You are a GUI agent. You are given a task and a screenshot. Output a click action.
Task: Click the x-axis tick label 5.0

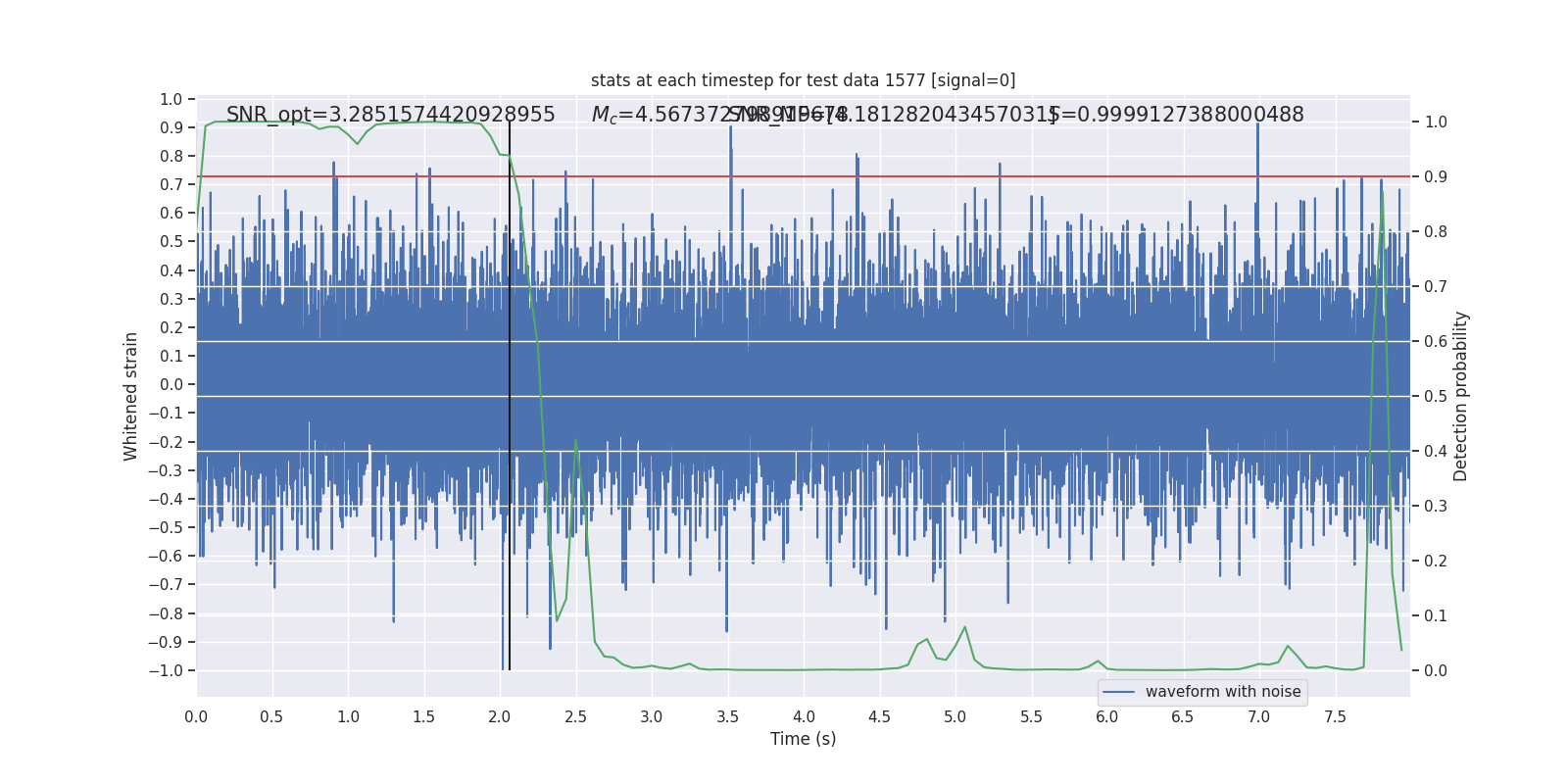tap(955, 717)
